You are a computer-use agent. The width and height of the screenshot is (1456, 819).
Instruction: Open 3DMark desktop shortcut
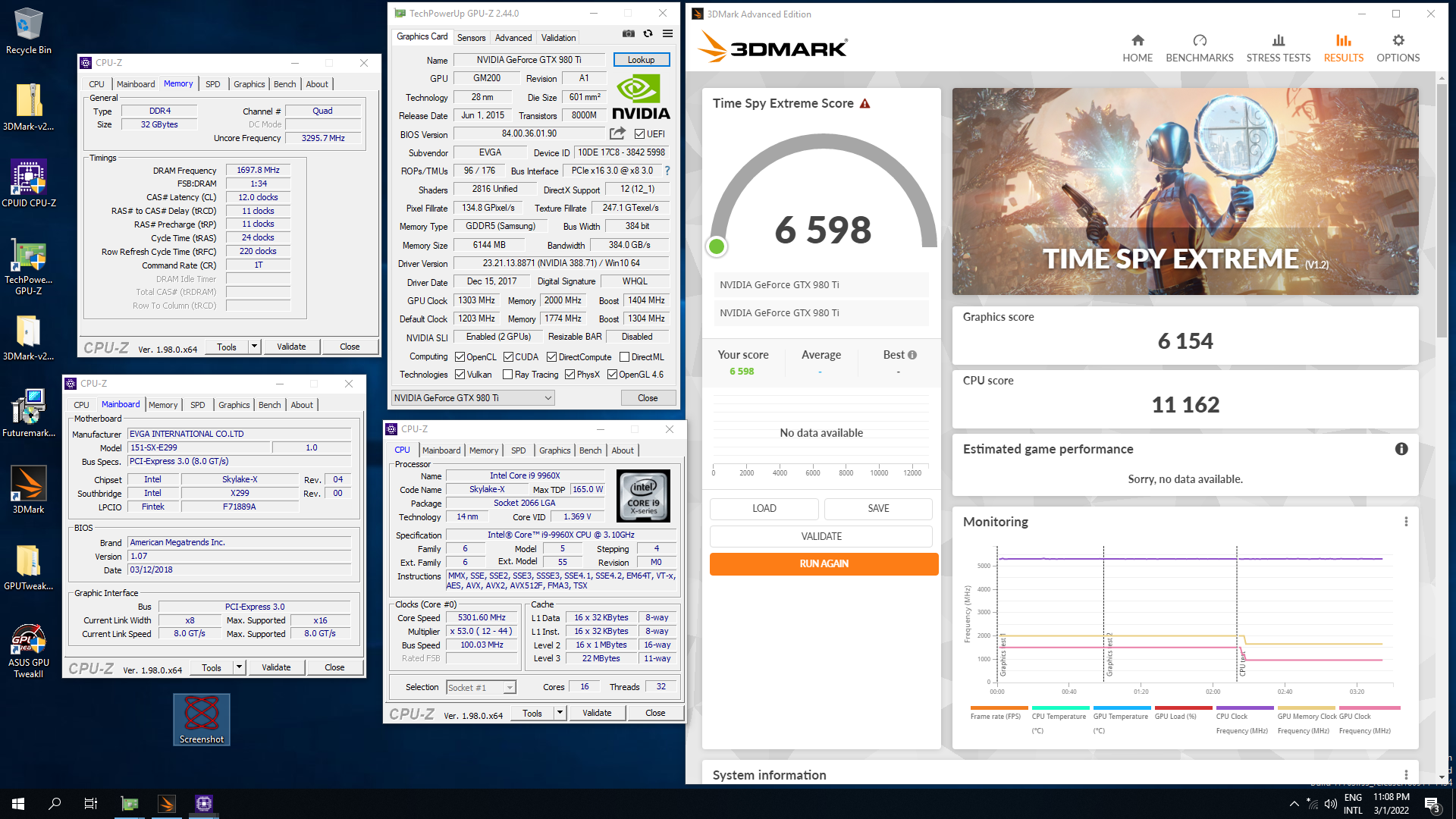[29, 490]
